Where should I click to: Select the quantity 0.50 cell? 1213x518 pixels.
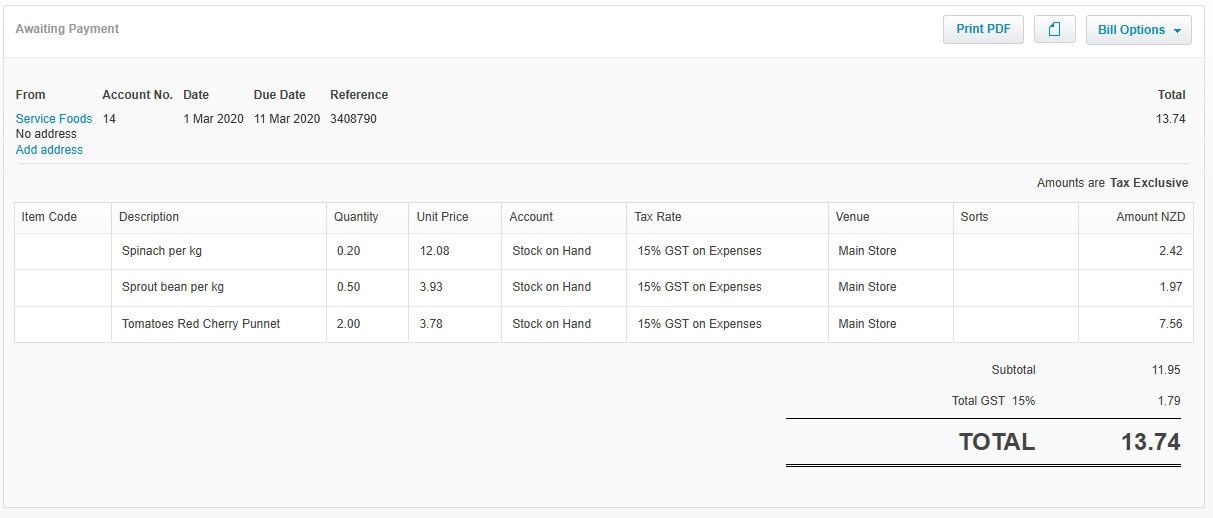[367, 287]
